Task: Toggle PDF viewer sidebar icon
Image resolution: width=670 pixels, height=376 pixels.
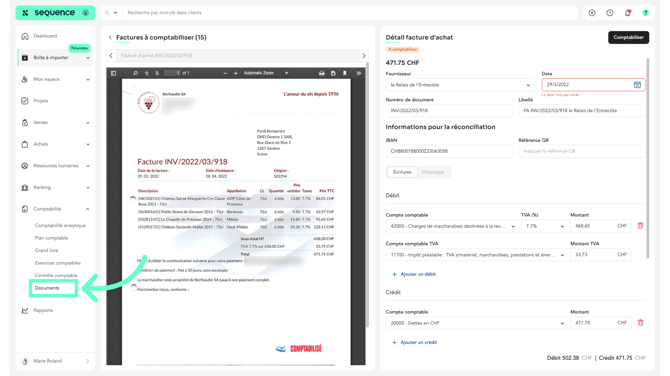Action: [114, 73]
